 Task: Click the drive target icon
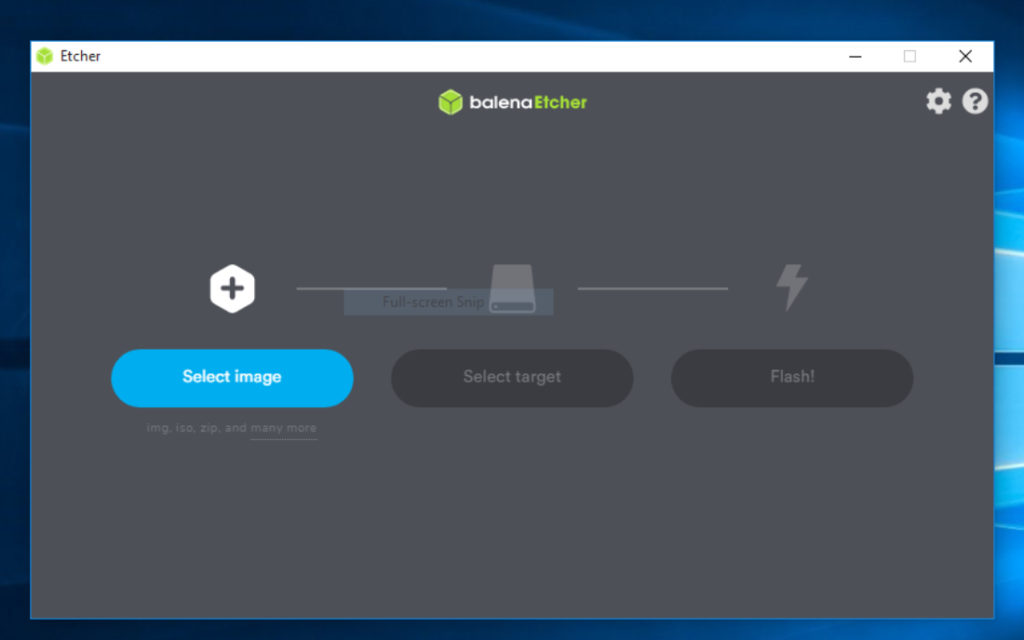click(513, 288)
